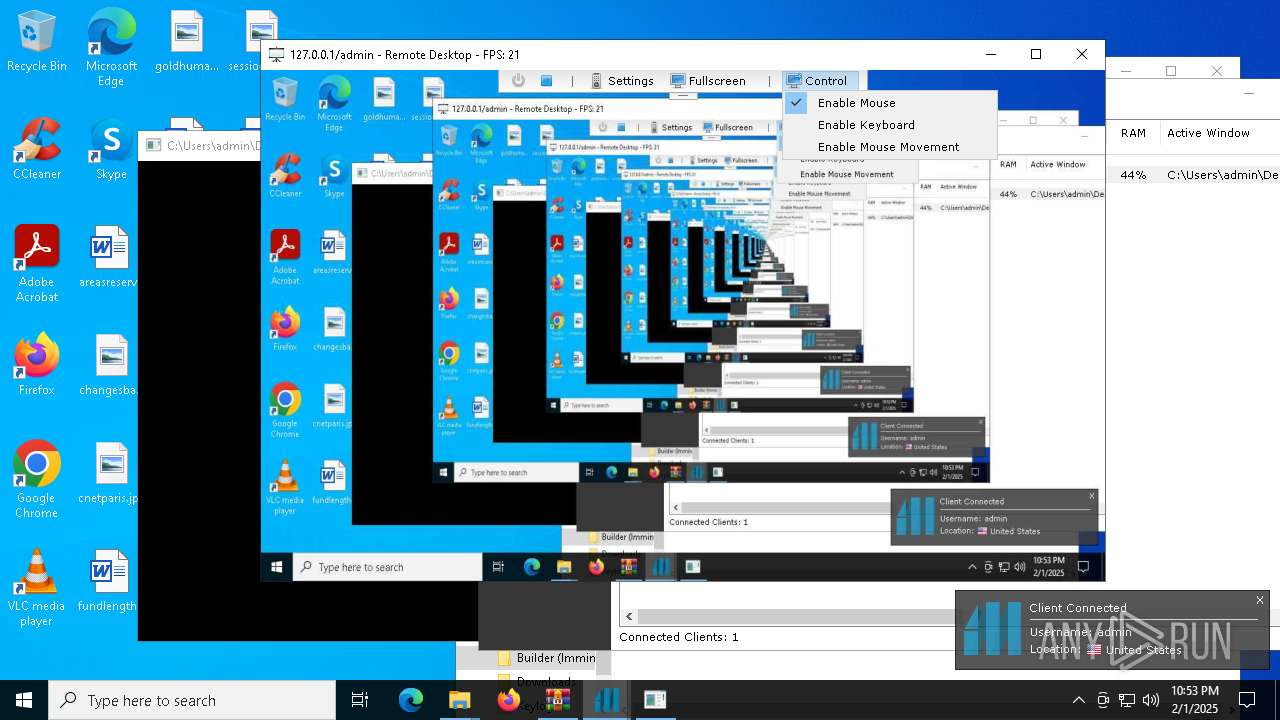1280x720 pixels.
Task: Open Recycle Bin inside the outermost remote view
Action: [x=285, y=101]
